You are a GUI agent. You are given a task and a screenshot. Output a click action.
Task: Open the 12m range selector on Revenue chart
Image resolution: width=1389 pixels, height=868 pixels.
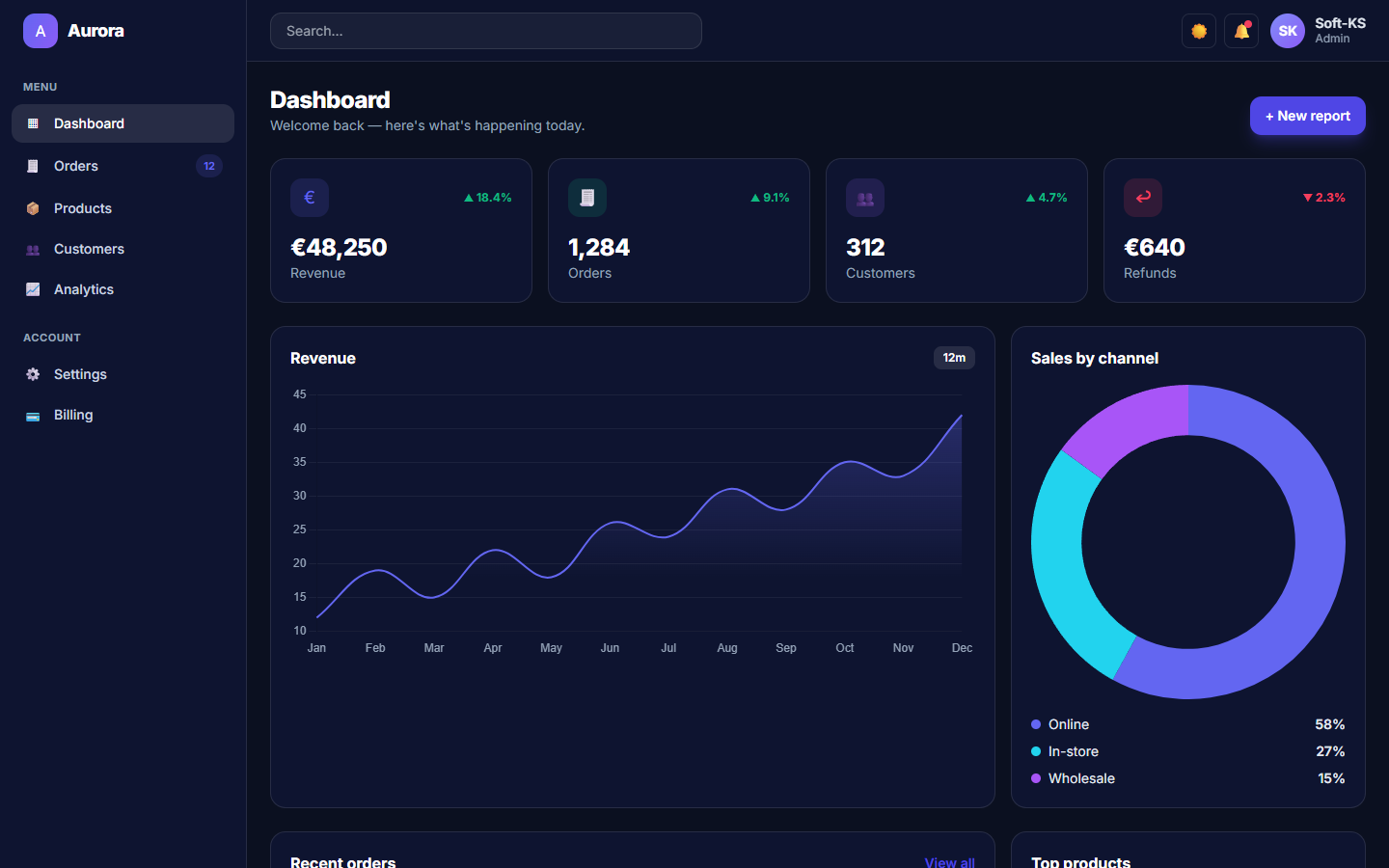(954, 358)
